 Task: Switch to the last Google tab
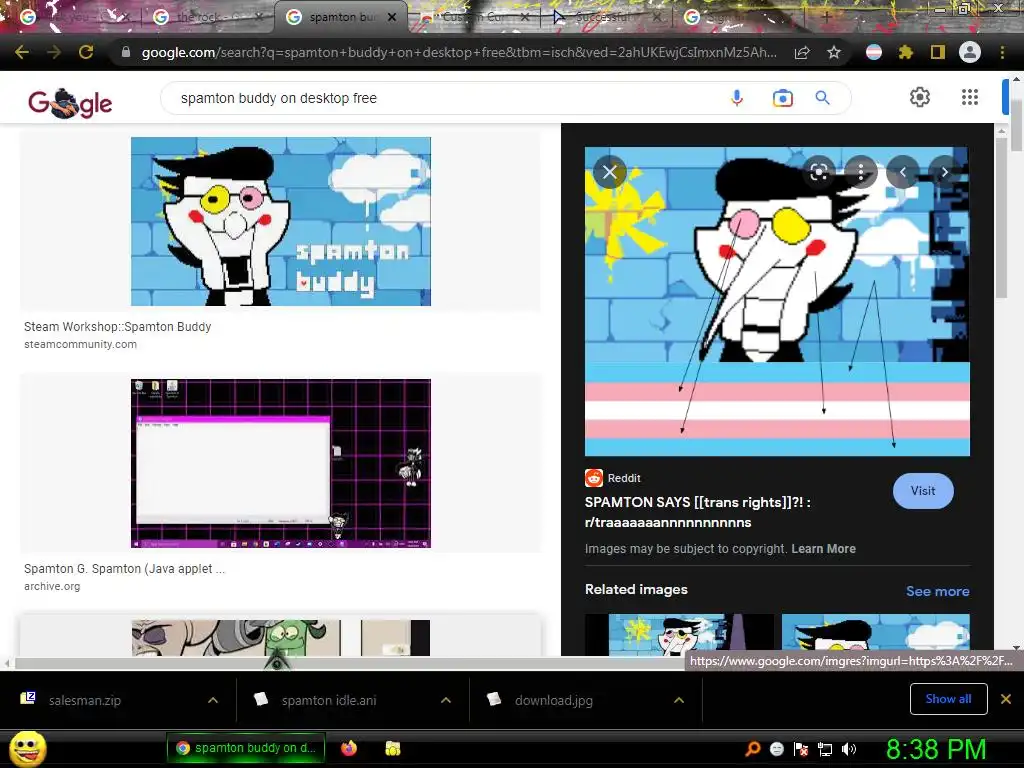(738, 17)
